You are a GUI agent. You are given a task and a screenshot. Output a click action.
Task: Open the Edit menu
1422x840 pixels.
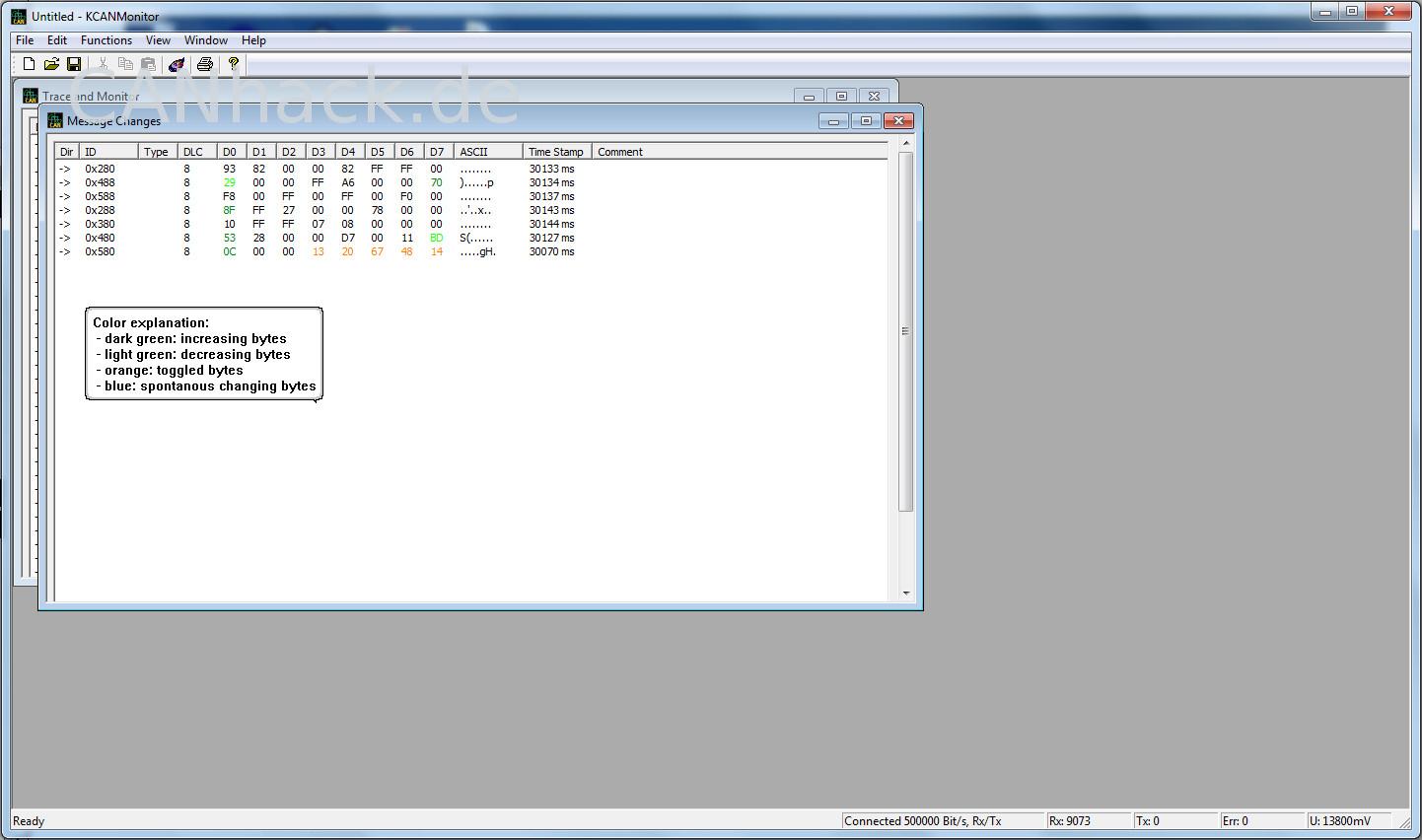pyautogui.click(x=57, y=40)
